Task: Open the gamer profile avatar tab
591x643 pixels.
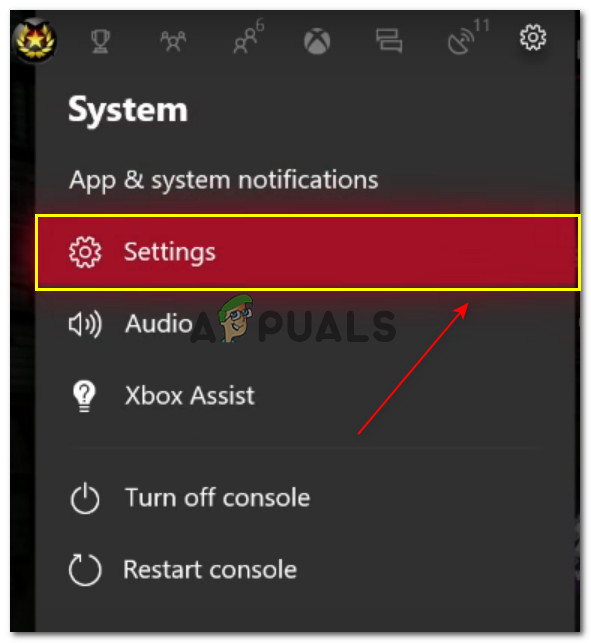Action: coord(35,40)
